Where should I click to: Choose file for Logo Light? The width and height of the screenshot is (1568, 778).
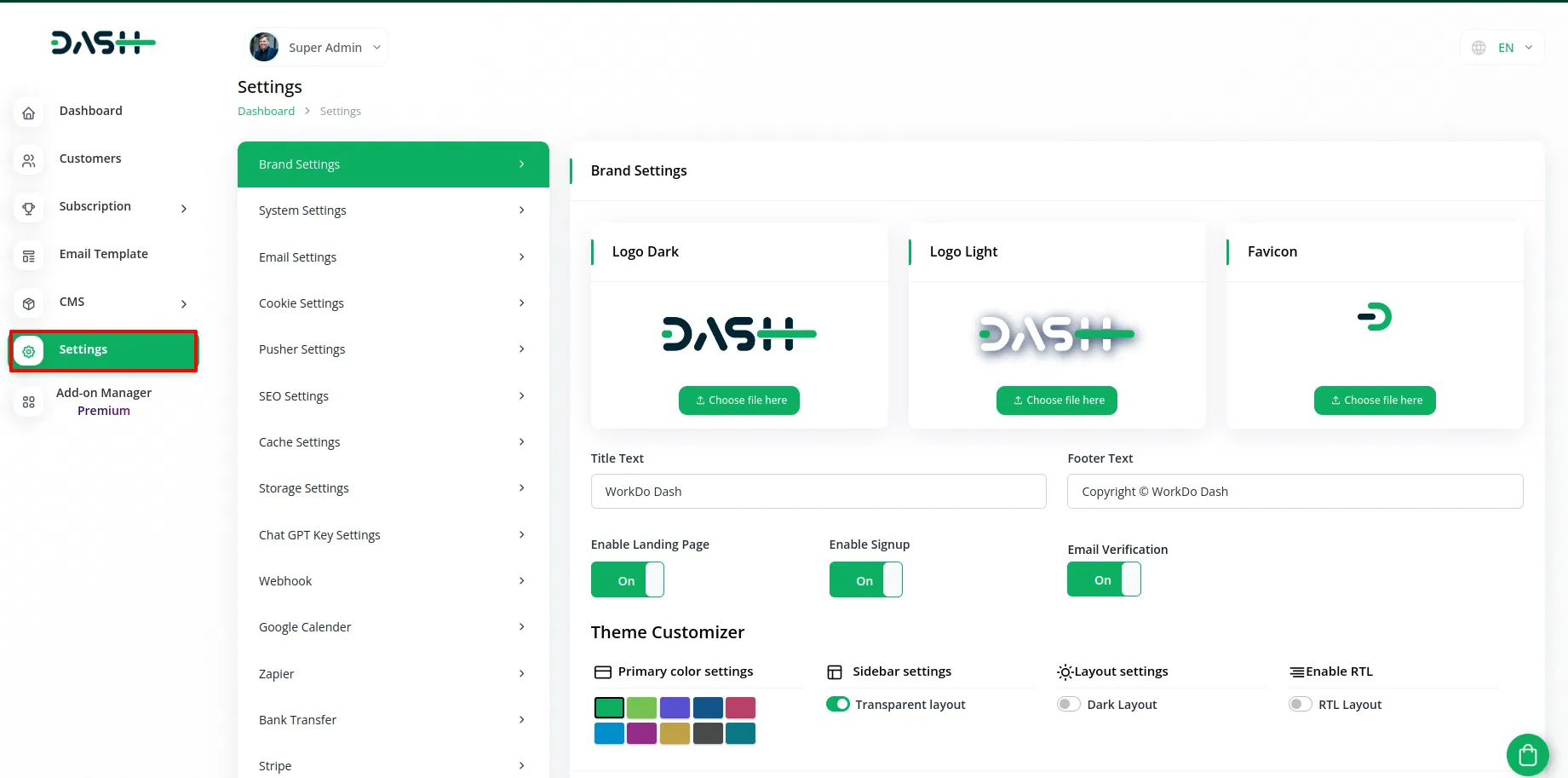pos(1057,401)
